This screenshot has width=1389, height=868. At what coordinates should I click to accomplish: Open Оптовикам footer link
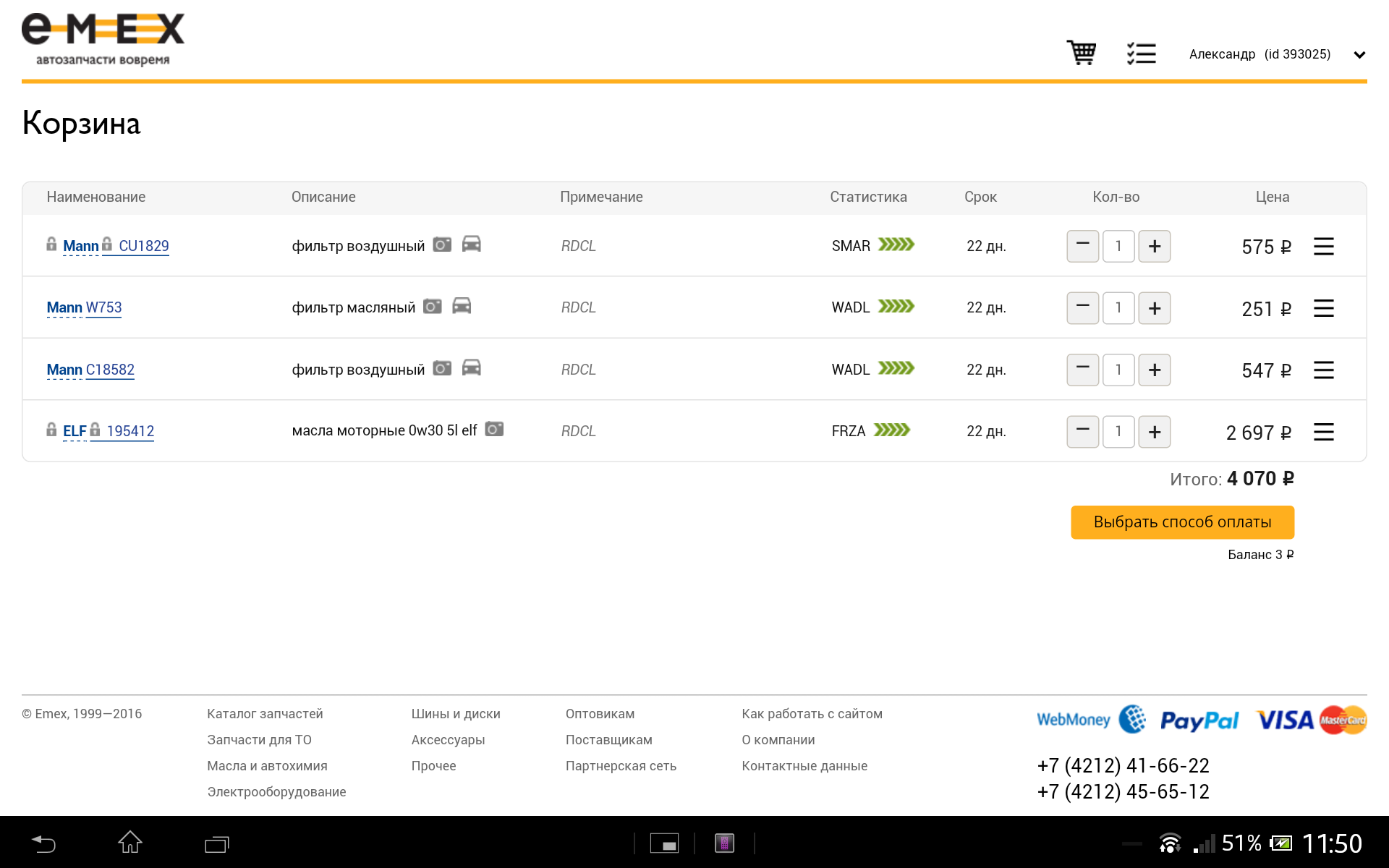(x=600, y=714)
